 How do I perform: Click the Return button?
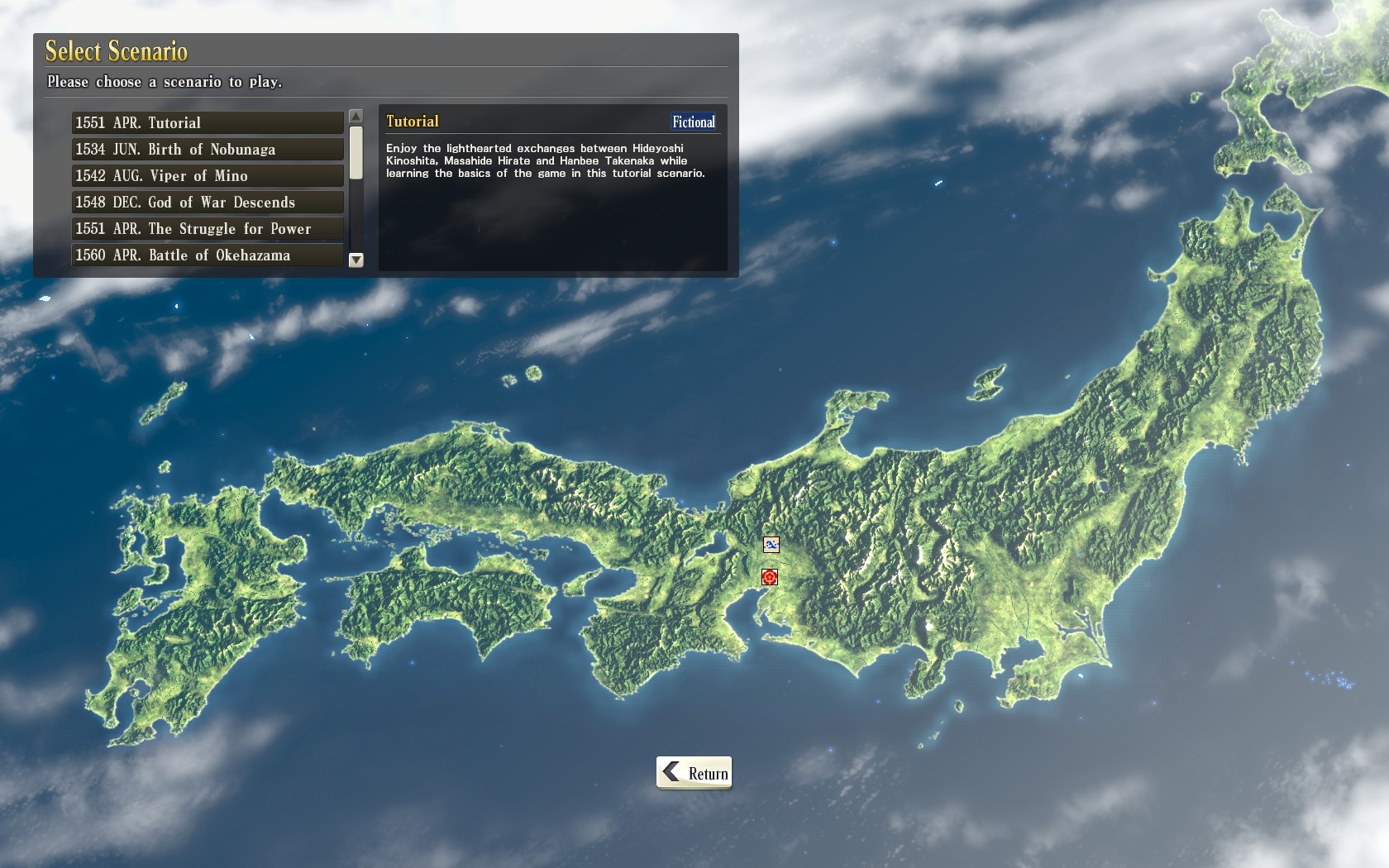[x=694, y=773]
